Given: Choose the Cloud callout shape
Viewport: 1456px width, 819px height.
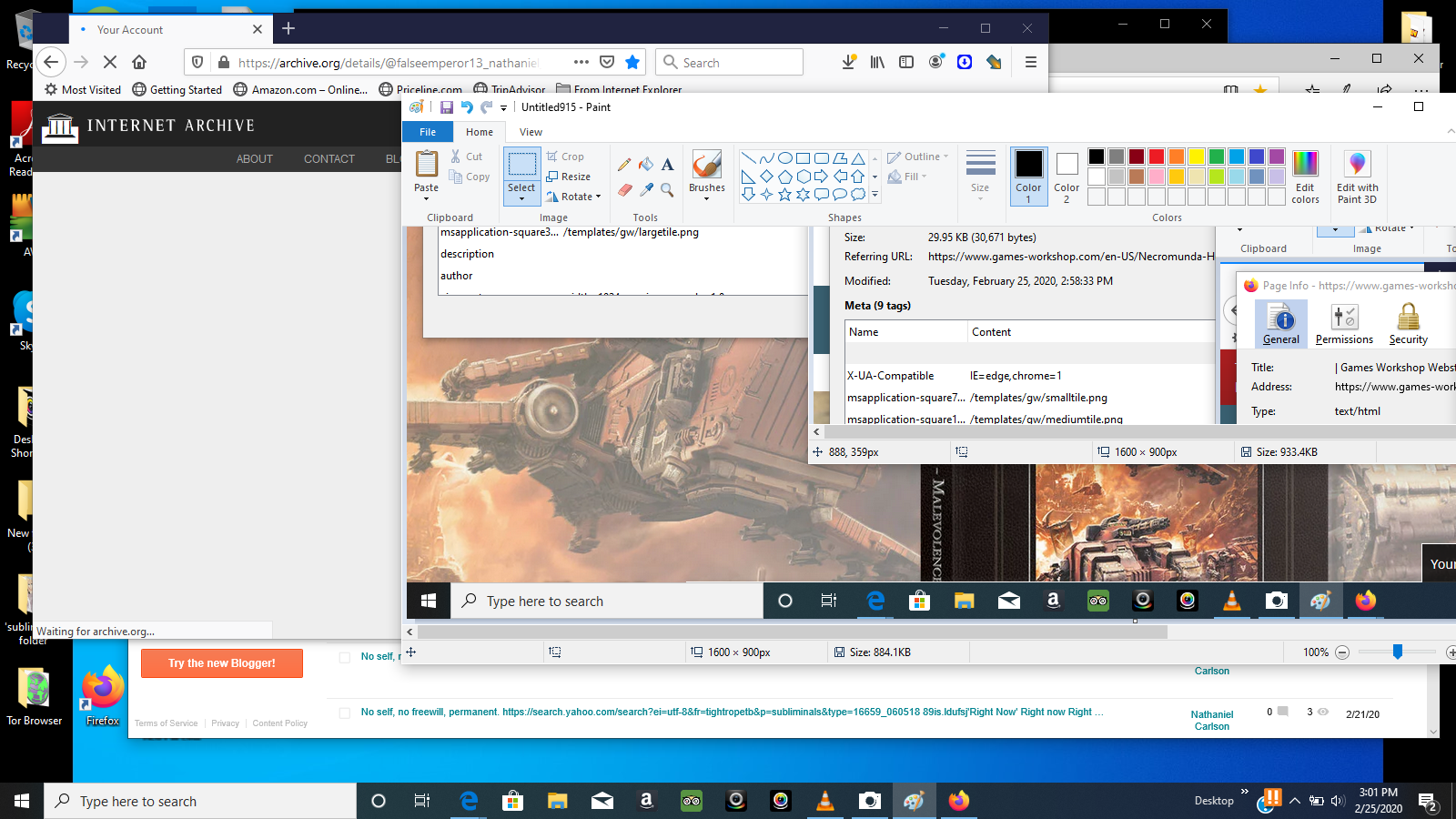Looking at the screenshot, I should (857, 195).
